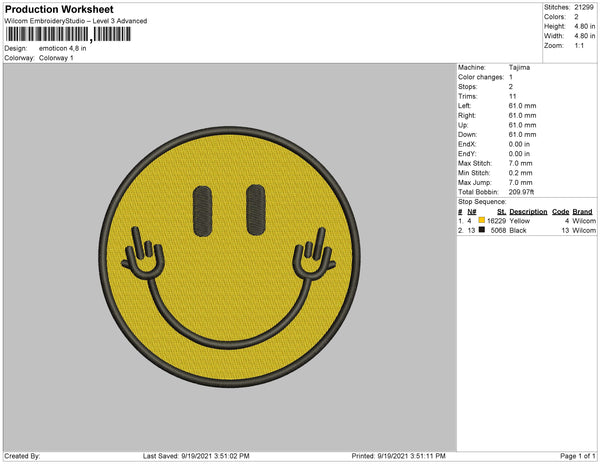Click the Left value 61.0 mm
The image size is (600, 464).
tap(522, 106)
